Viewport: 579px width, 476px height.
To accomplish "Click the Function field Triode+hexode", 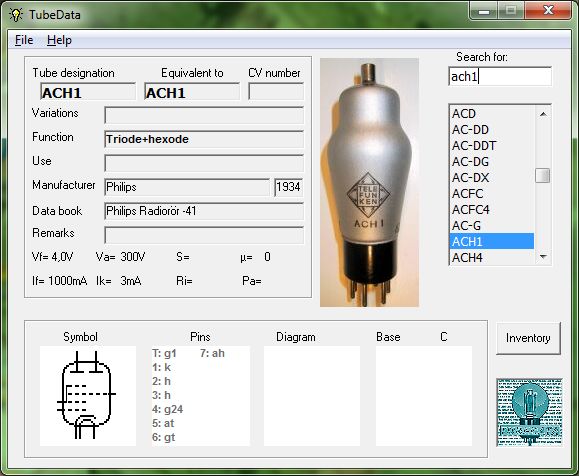I will (x=204, y=139).
